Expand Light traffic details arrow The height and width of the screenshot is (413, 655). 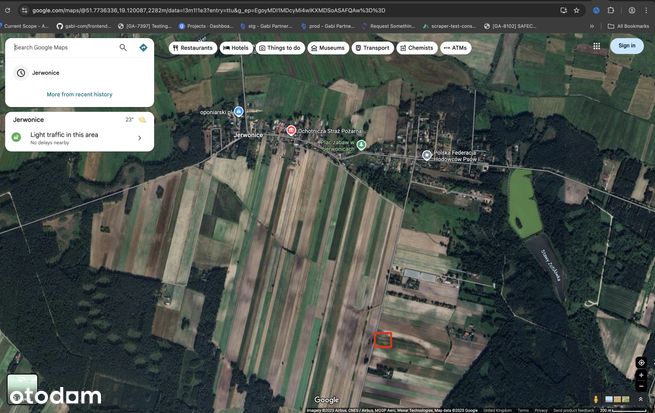[140, 138]
